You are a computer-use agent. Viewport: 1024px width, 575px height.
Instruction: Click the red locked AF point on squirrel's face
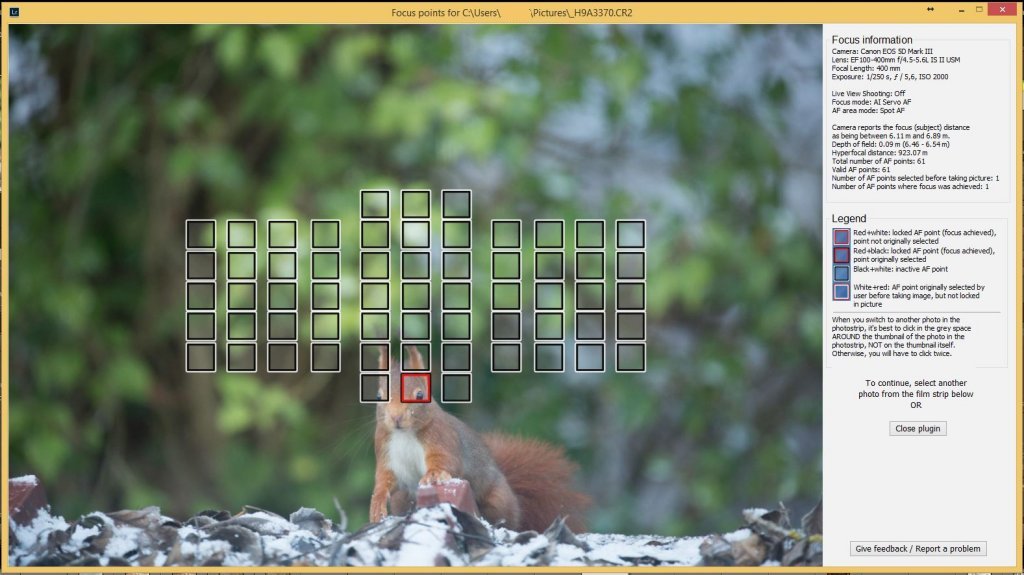416,388
